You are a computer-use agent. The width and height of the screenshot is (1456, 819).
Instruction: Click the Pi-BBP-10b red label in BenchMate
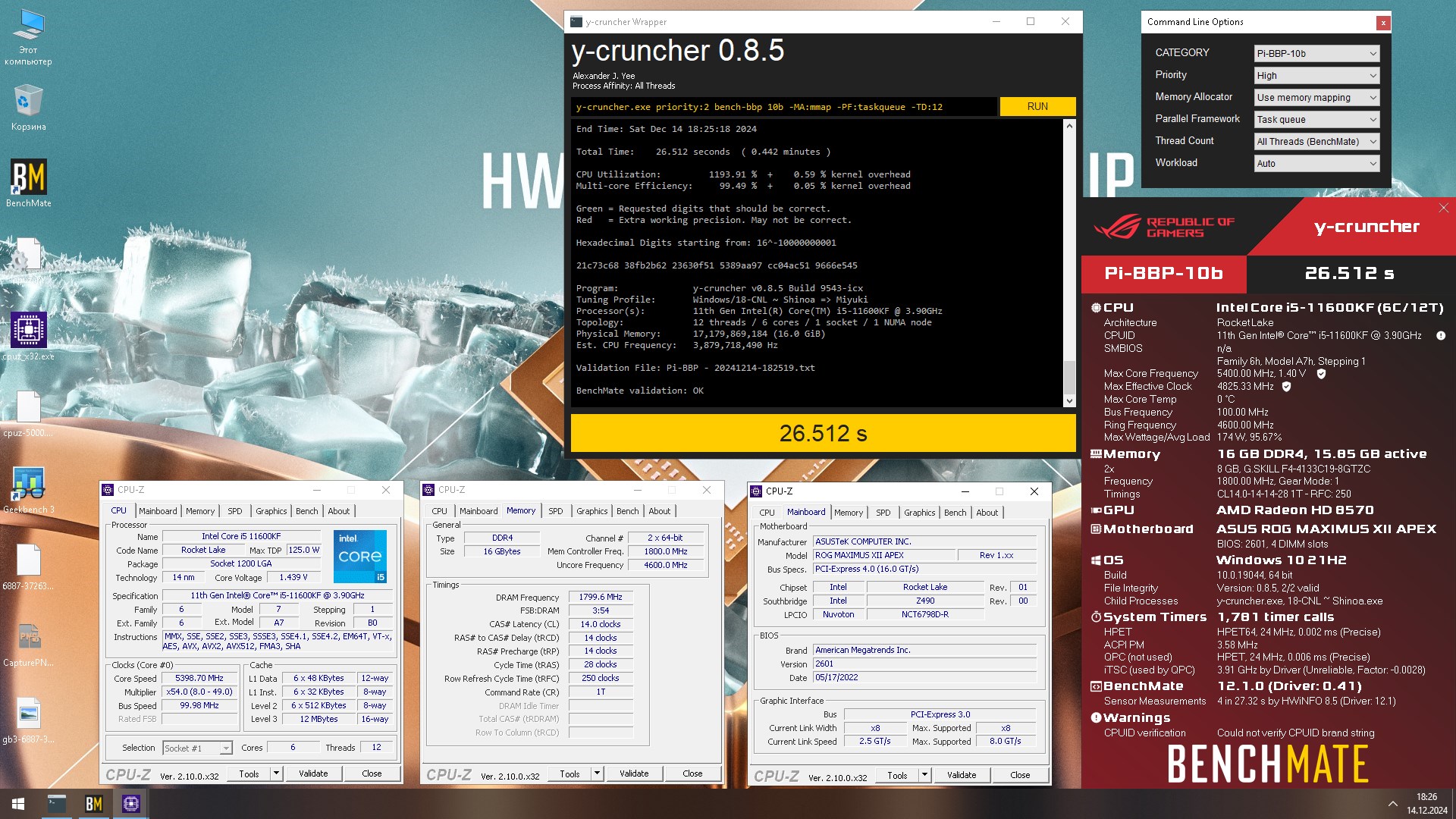click(1164, 274)
